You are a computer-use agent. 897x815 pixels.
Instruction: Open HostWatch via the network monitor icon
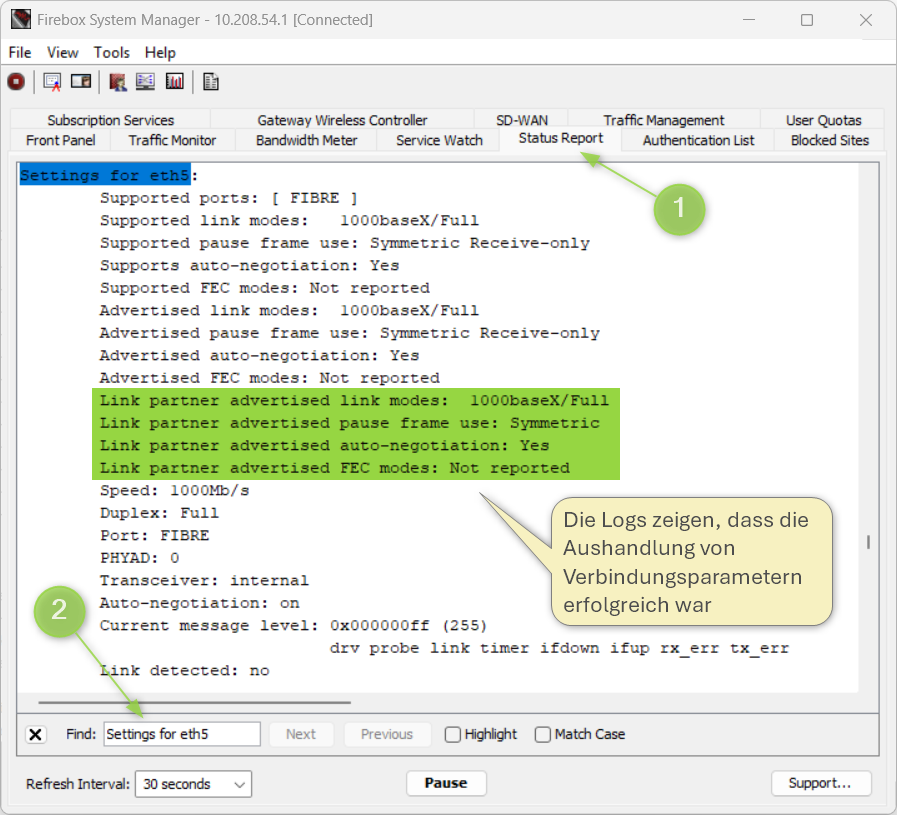(x=146, y=82)
